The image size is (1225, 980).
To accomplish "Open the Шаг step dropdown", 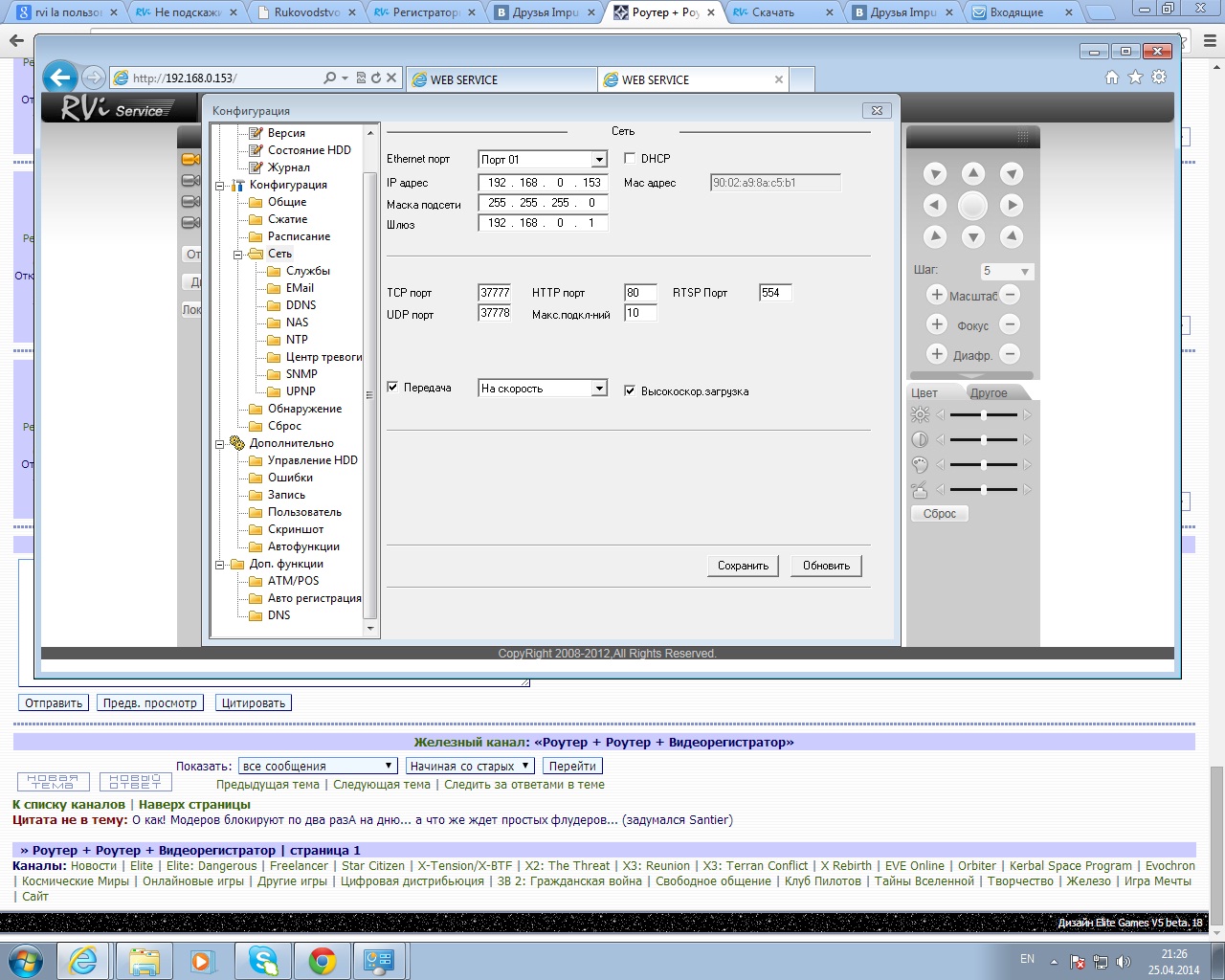I will point(1024,272).
